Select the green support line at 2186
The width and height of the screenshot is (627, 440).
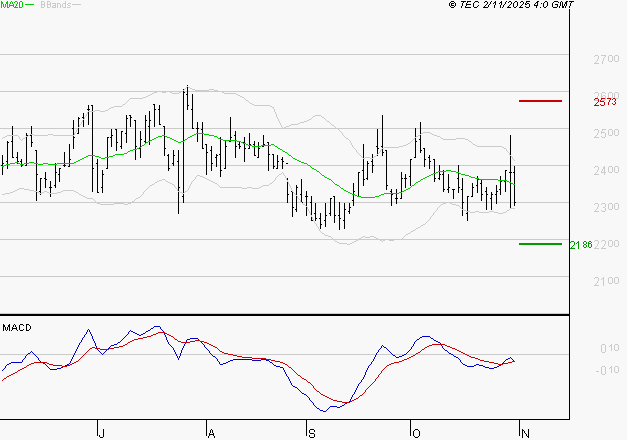click(x=540, y=244)
